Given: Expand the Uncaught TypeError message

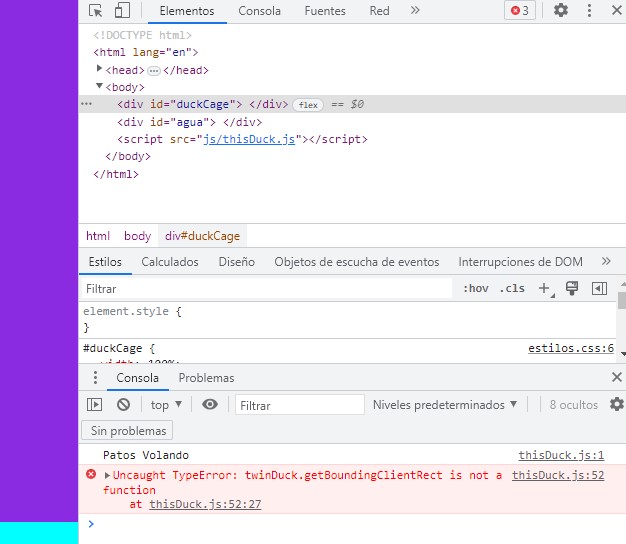Looking at the screenshot, I should (107, 475).
